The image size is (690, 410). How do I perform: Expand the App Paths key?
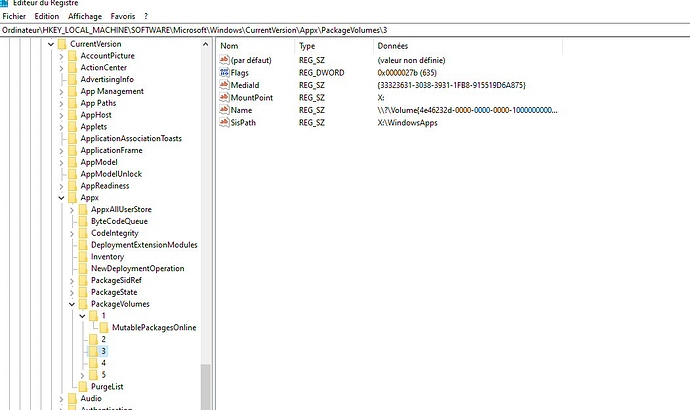(x=61, y=104)
